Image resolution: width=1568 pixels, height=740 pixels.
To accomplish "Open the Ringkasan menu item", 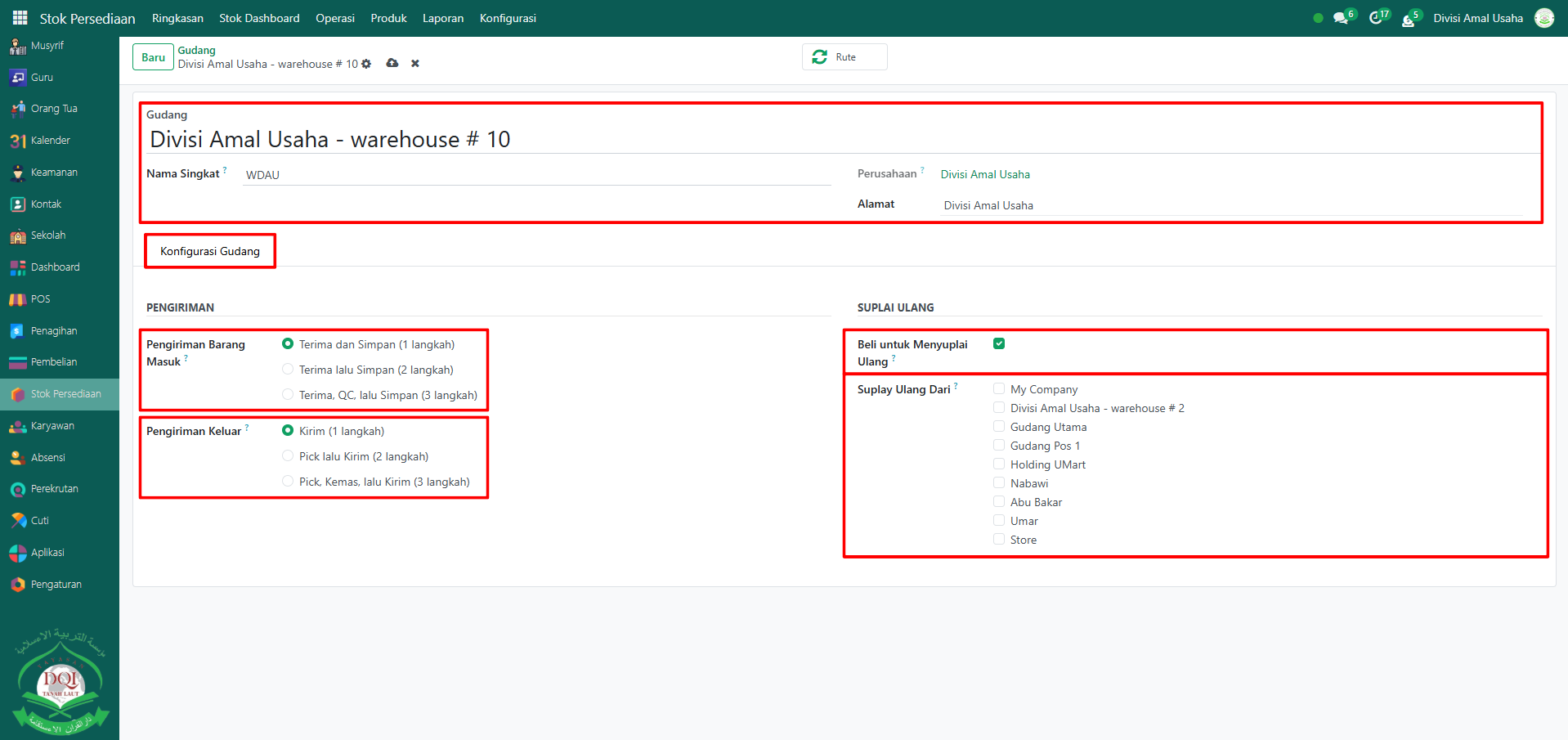I will click(x=177, y=18).
